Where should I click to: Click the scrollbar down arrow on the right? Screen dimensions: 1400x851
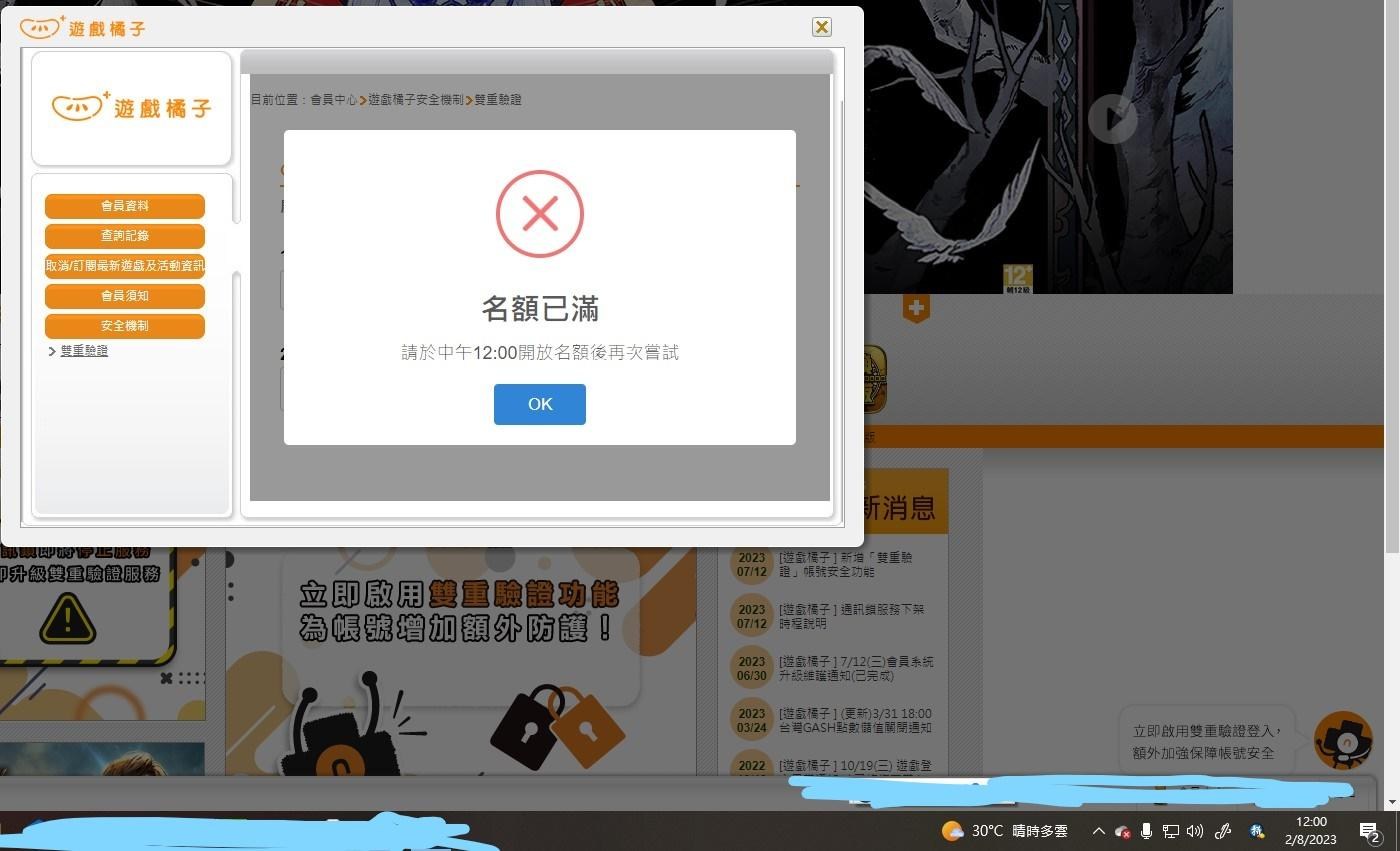(1391, 800)
